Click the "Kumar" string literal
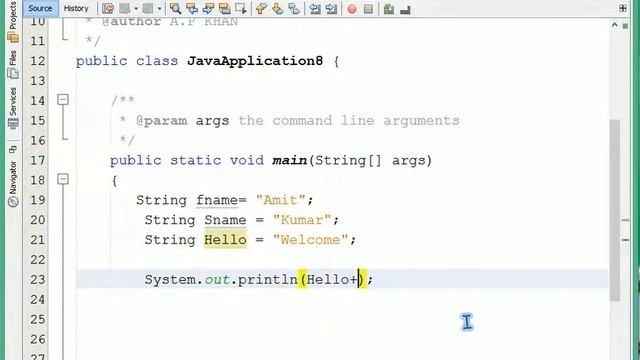 click(302, 220)
